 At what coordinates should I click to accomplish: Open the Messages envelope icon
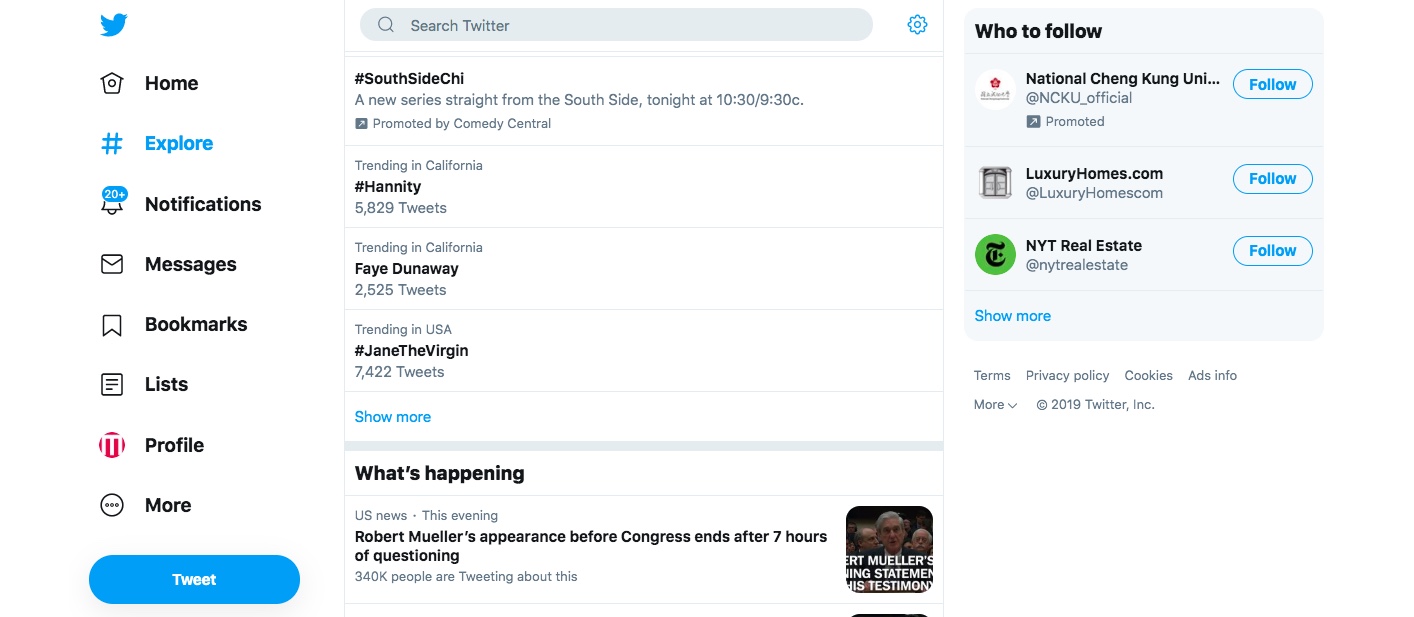click(112, 264)
